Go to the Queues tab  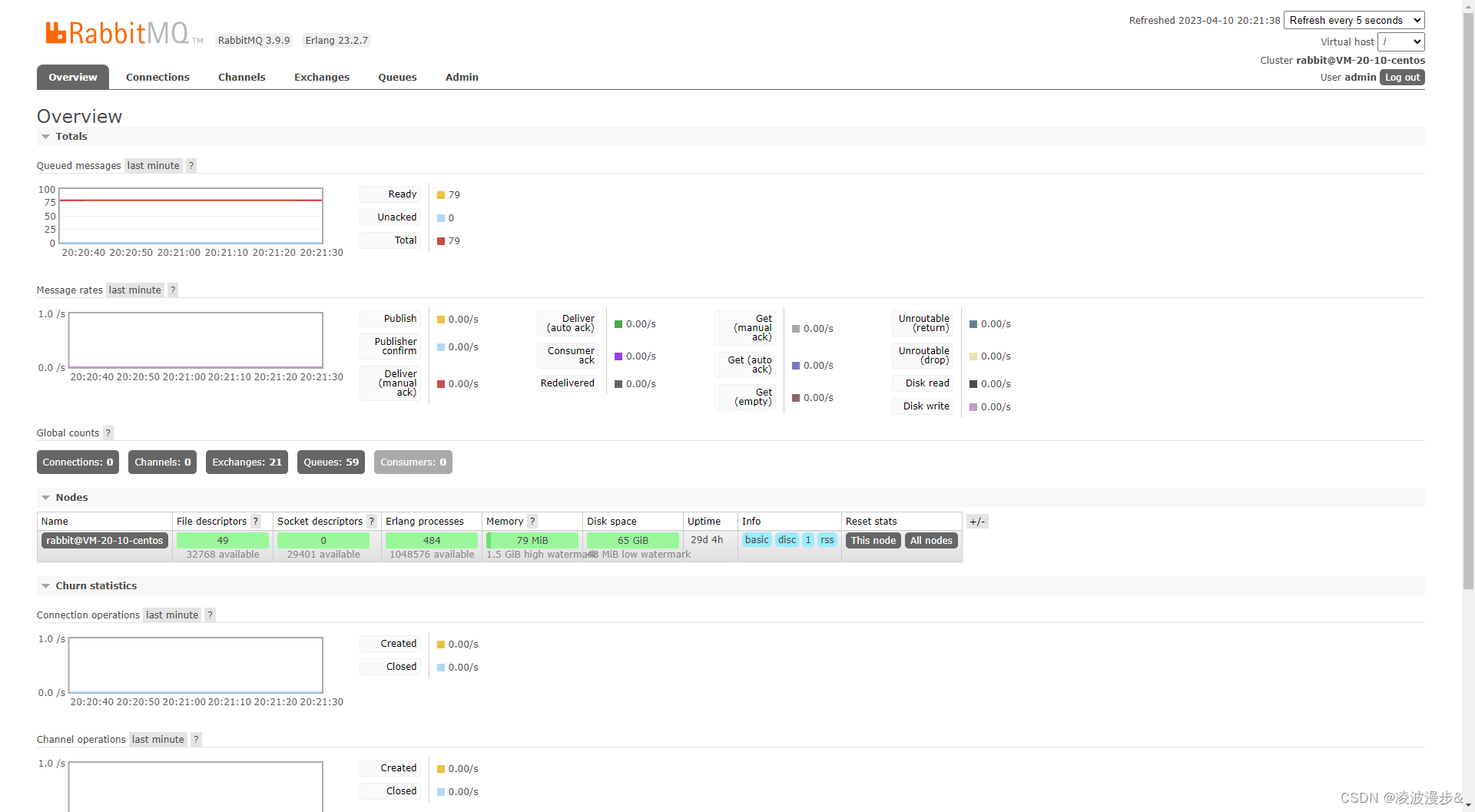(x=397, y=77)
